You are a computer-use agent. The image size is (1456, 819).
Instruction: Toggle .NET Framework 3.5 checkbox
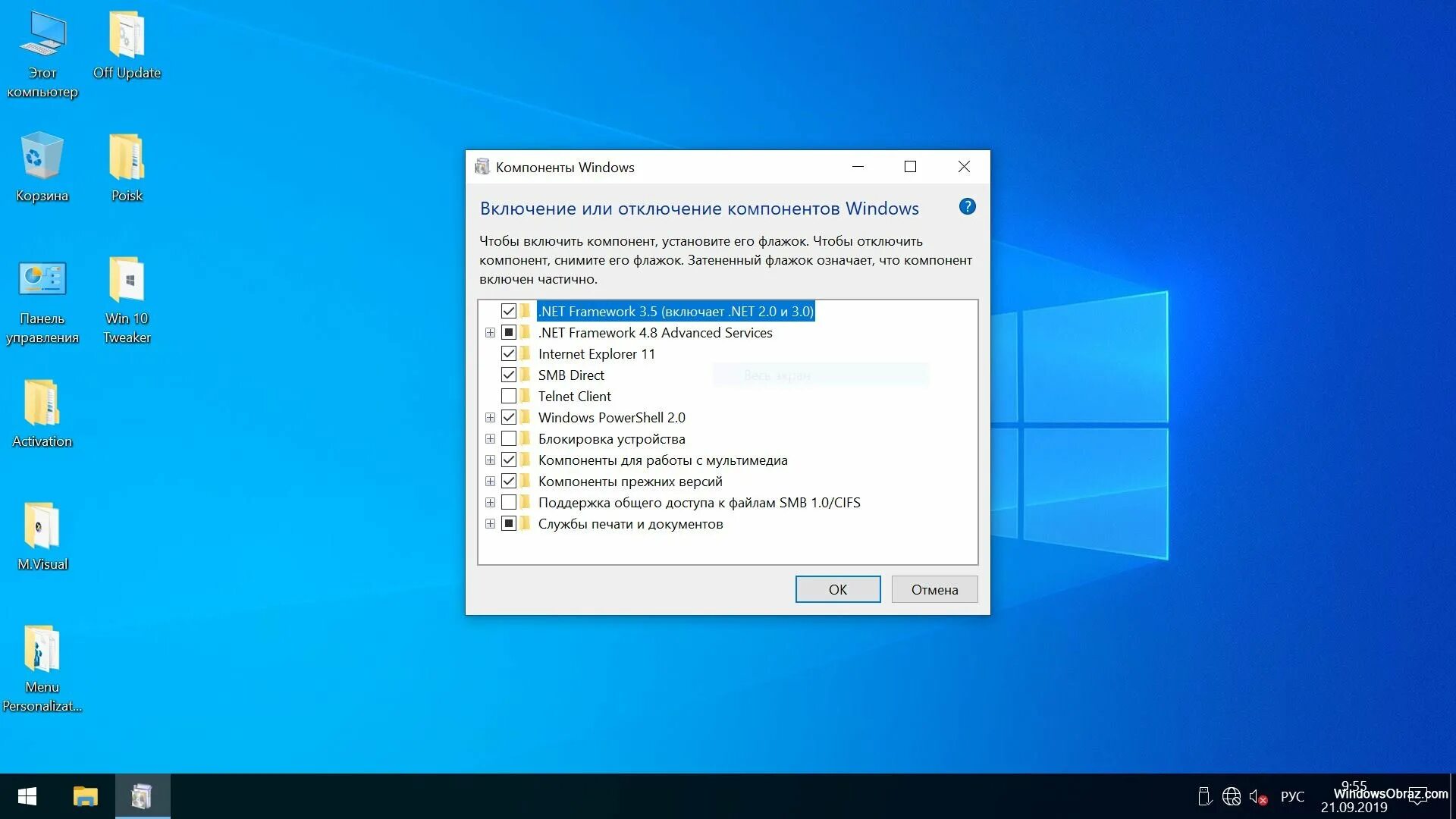point(507,310)
